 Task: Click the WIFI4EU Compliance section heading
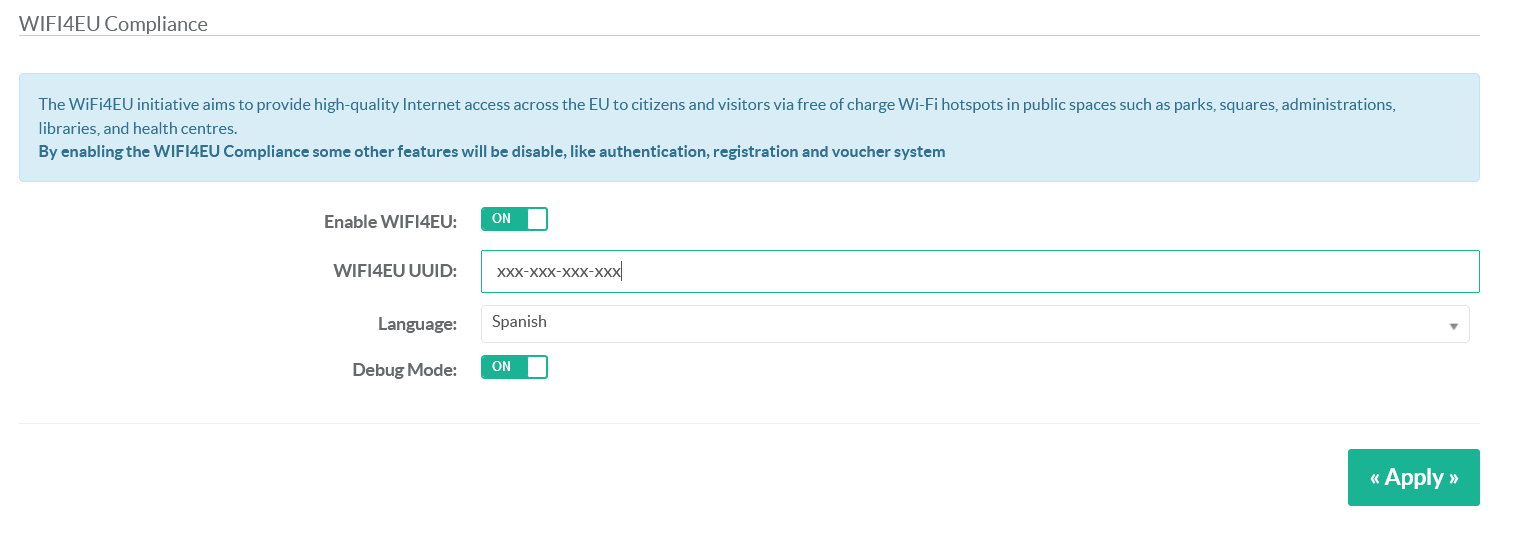point(113,24)
